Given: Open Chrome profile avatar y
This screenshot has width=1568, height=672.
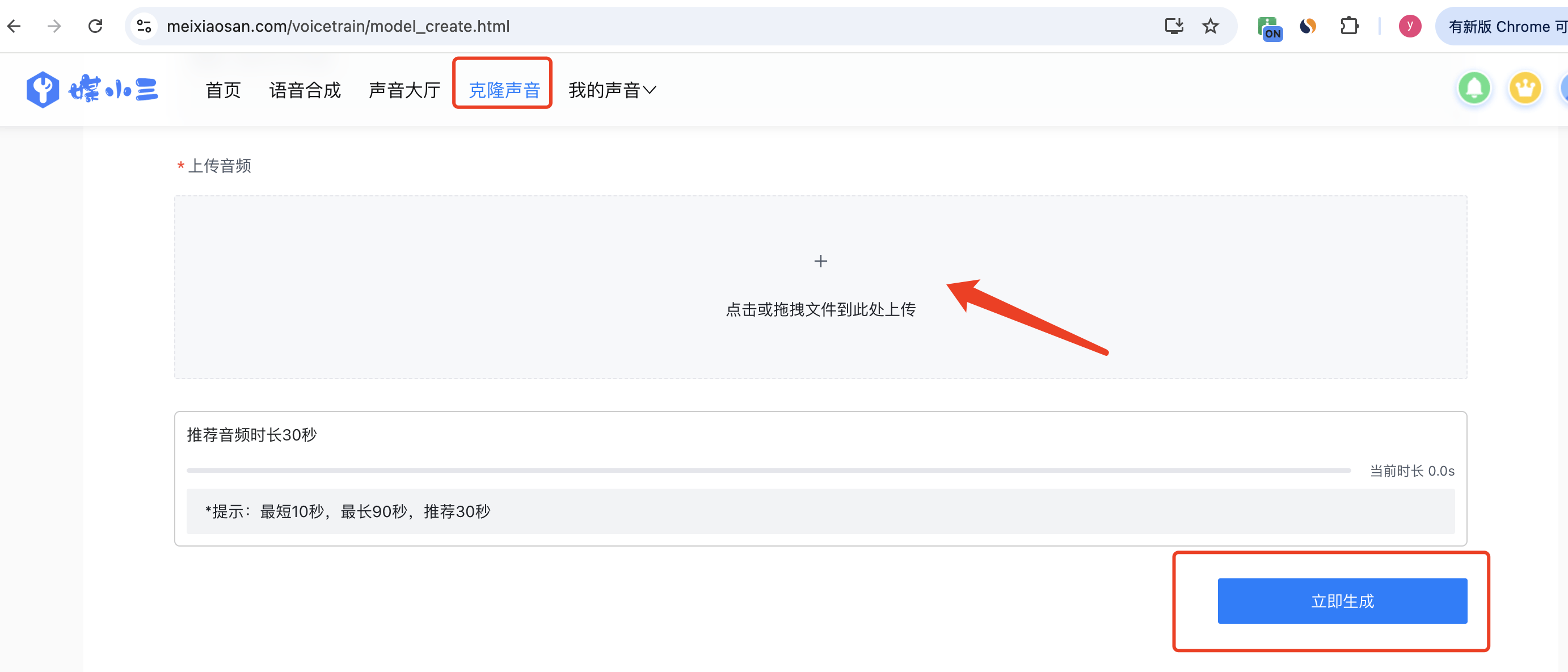Looking at the screenshot, I should click(x=1409, y=26).
